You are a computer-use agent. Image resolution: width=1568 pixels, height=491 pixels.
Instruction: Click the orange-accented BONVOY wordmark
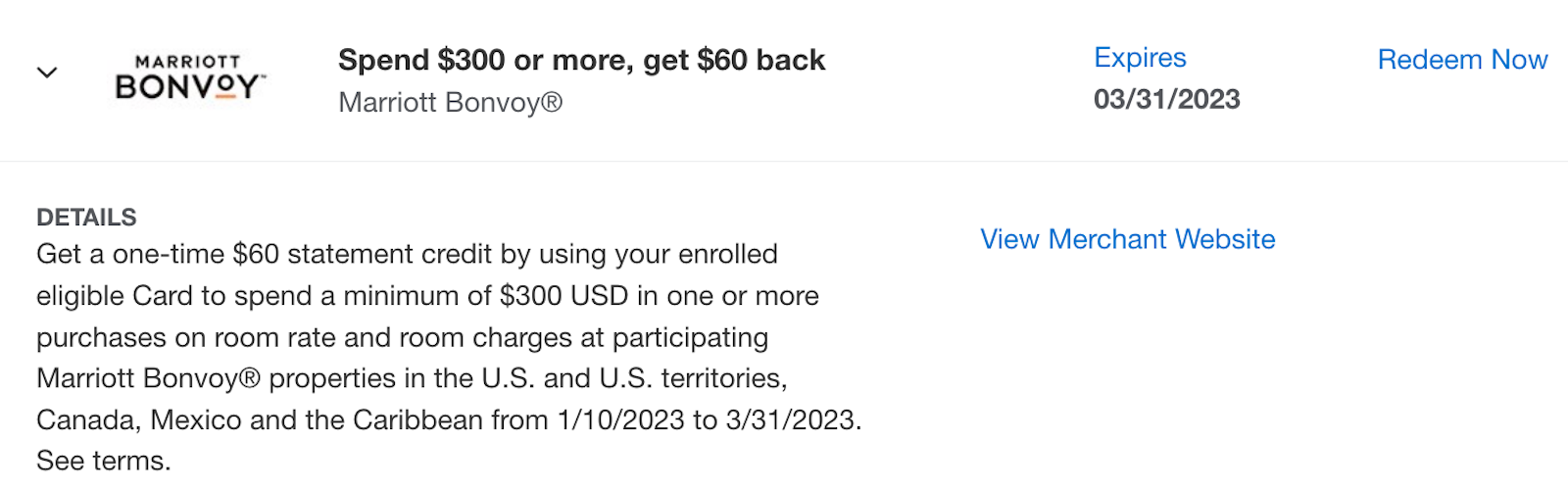pyautogui.click(x=190, y=87)
